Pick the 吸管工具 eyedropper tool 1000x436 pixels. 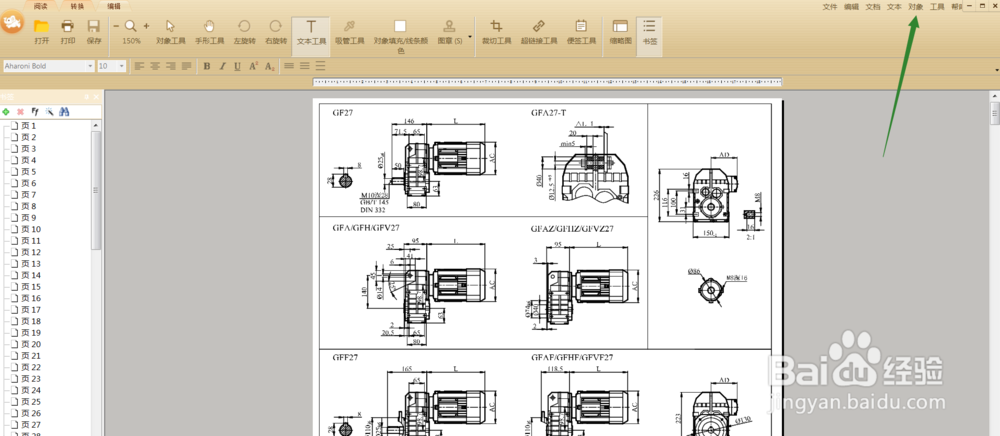(349, 31)
